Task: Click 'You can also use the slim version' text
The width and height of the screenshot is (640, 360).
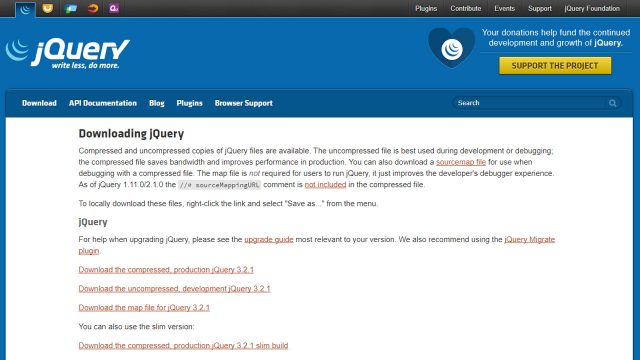Action: (x=136, y=327)
